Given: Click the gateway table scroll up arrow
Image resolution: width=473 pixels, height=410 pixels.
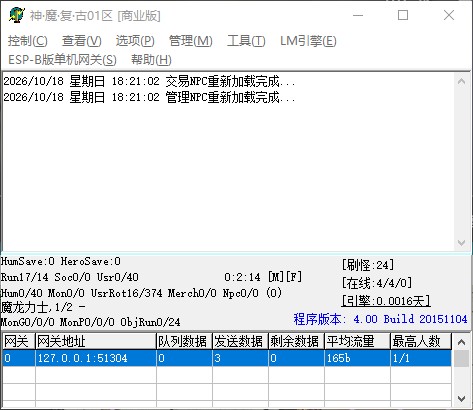Looking at the screenshot, I should coord(462,342).
